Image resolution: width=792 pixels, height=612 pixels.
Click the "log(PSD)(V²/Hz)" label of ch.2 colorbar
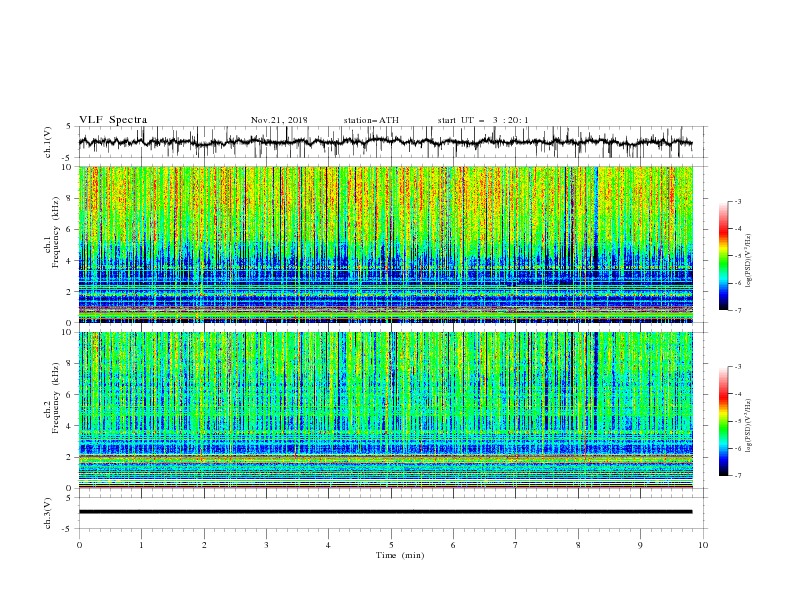748,426
